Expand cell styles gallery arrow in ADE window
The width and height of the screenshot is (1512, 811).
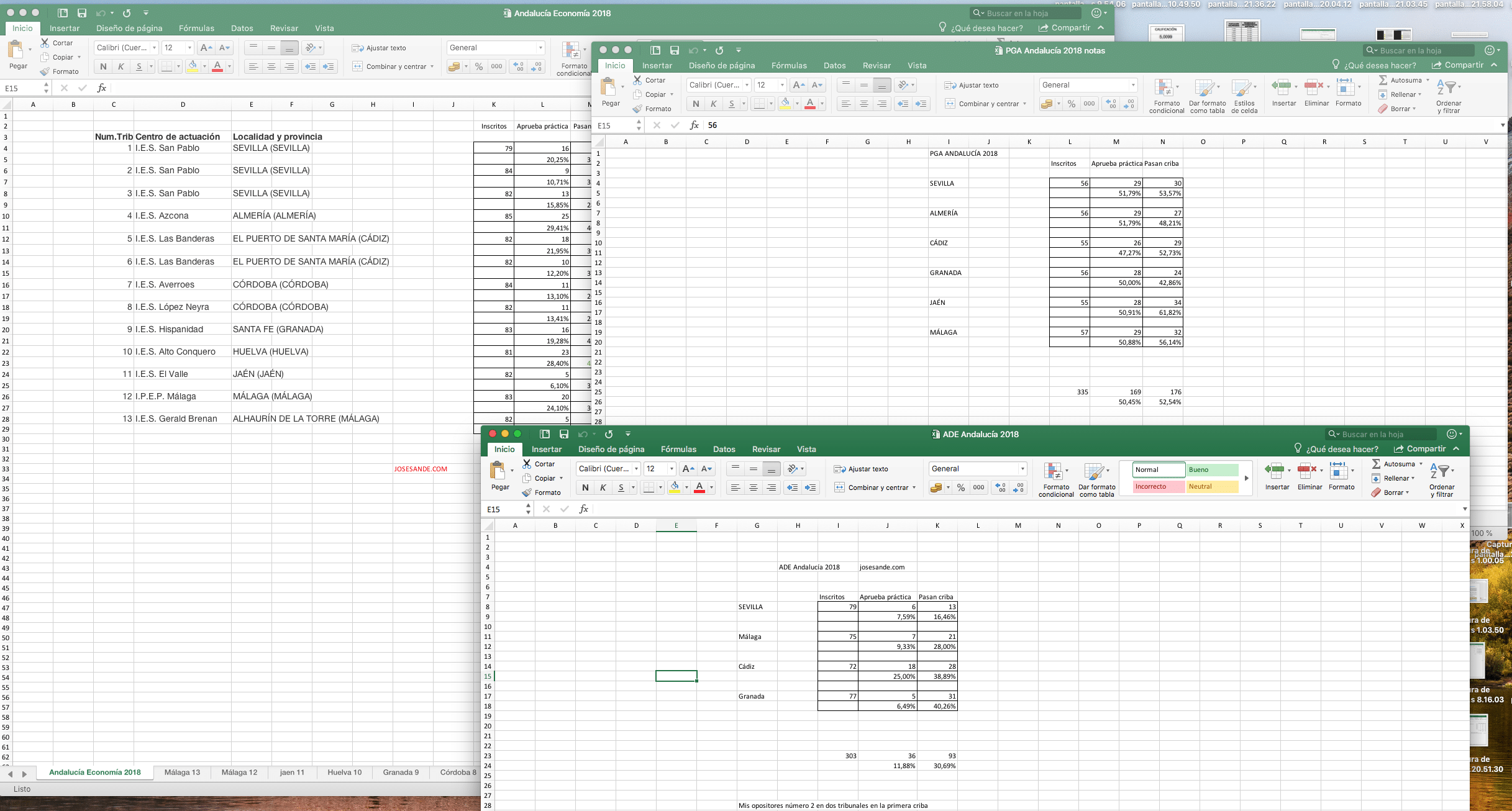[x=1246, y=478]
